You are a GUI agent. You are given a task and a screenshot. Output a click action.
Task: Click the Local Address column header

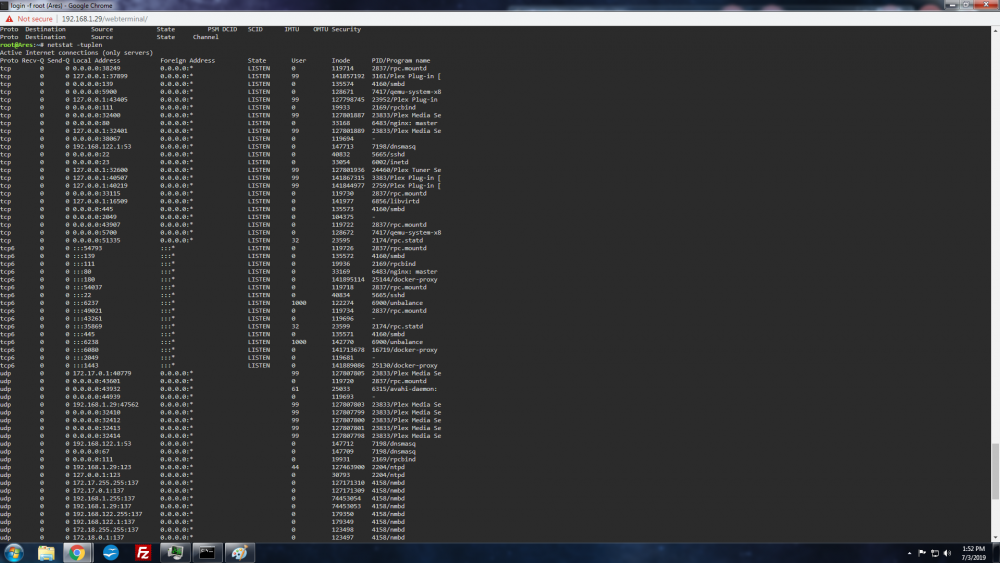click(96, 61)
